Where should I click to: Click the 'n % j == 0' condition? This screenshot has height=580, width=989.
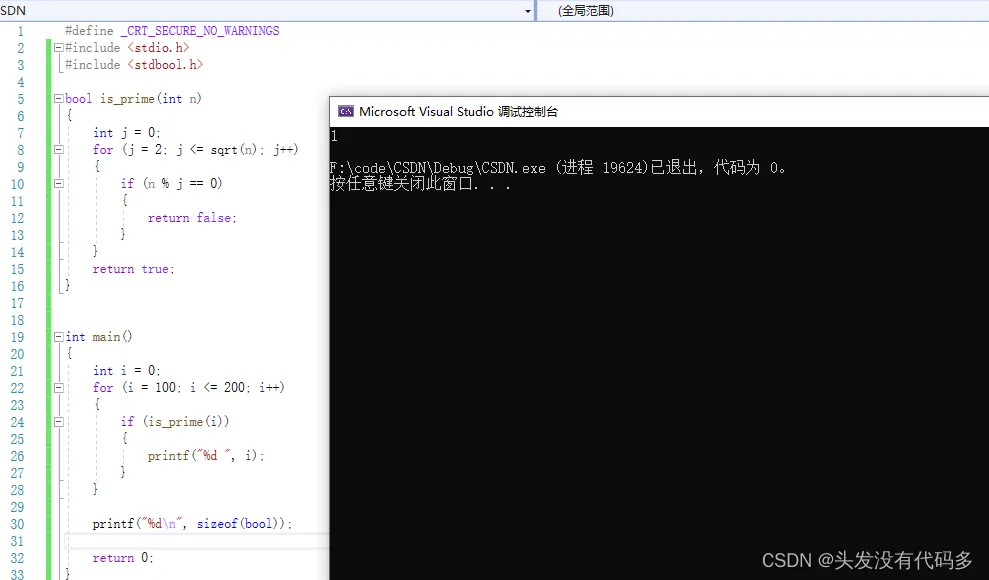[182, 183]
